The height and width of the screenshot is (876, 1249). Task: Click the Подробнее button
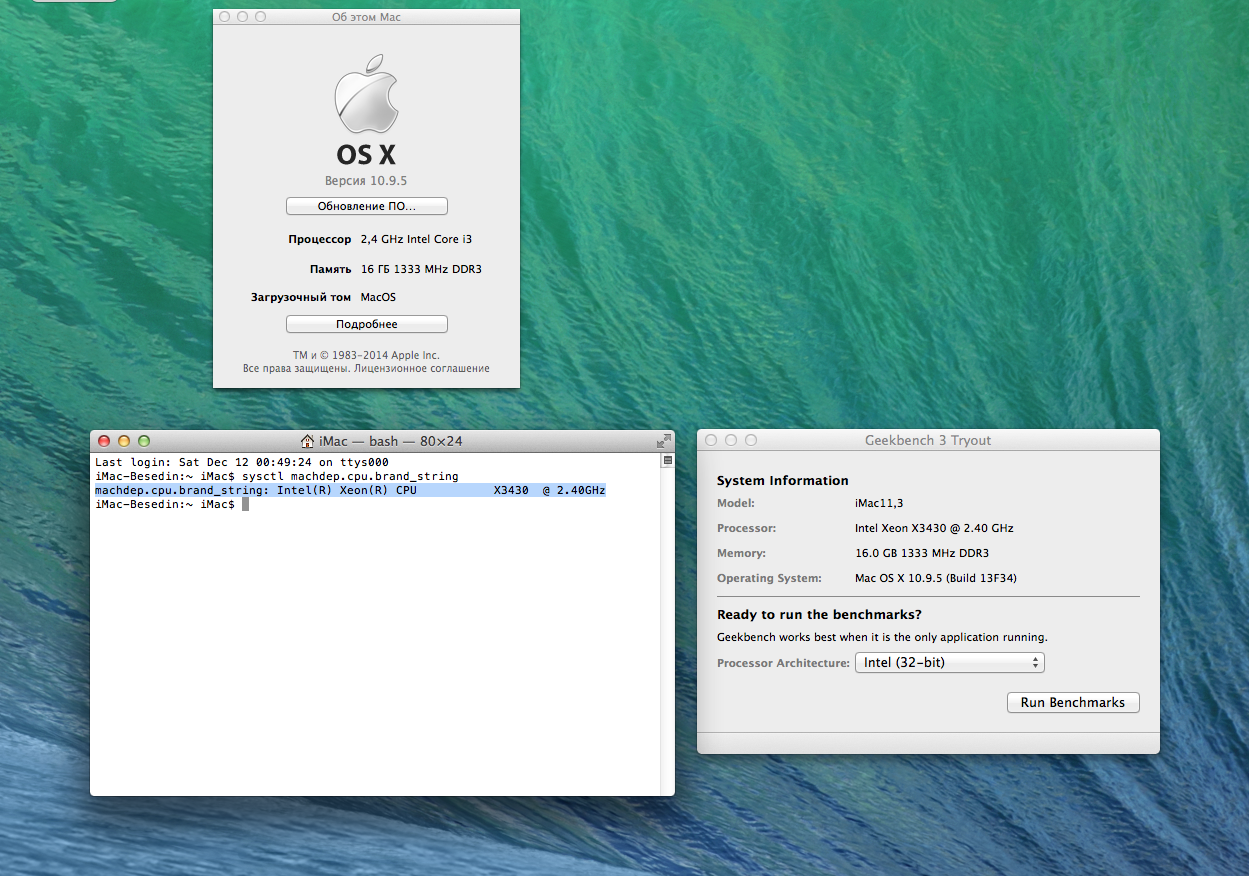pos(366,324)
